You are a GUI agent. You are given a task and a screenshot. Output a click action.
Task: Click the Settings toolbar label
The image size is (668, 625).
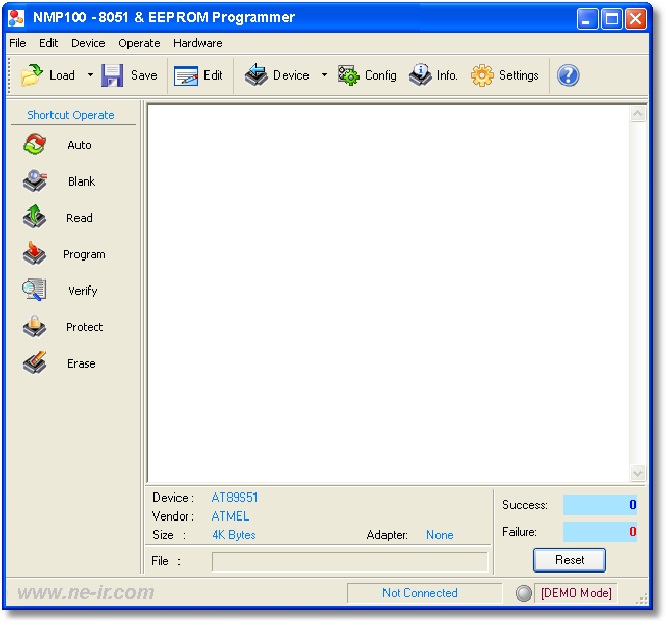point(518,75)
